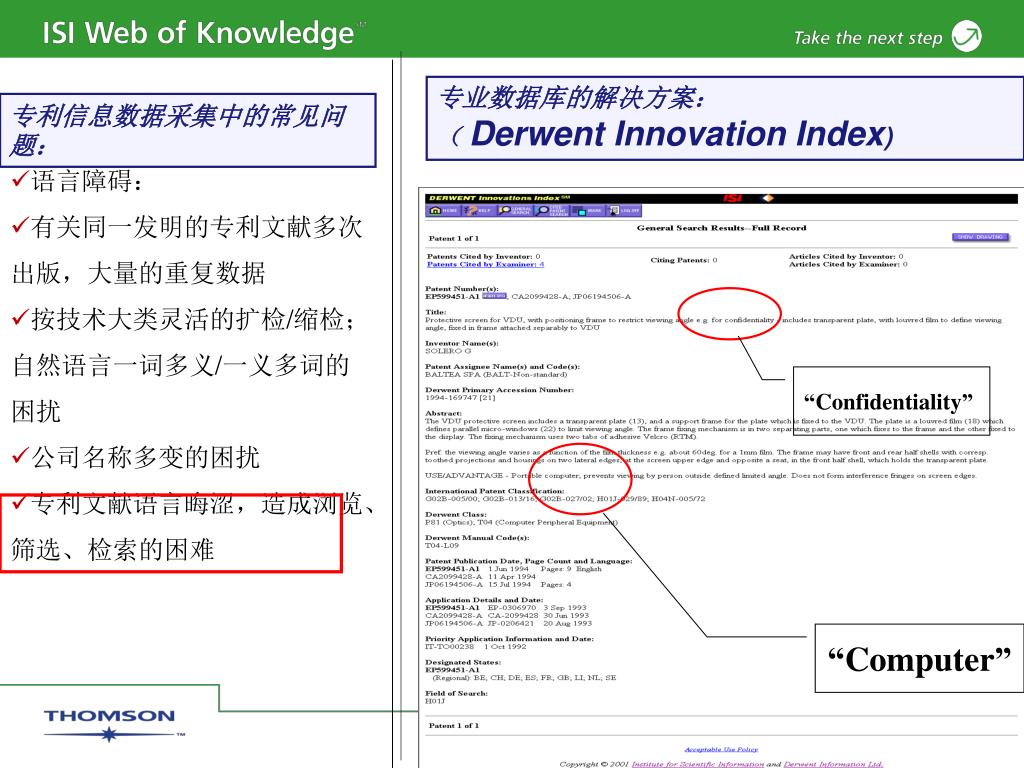Click the Field of Search value H01J
1024x768 pixels.
click(x=434, y=701)
